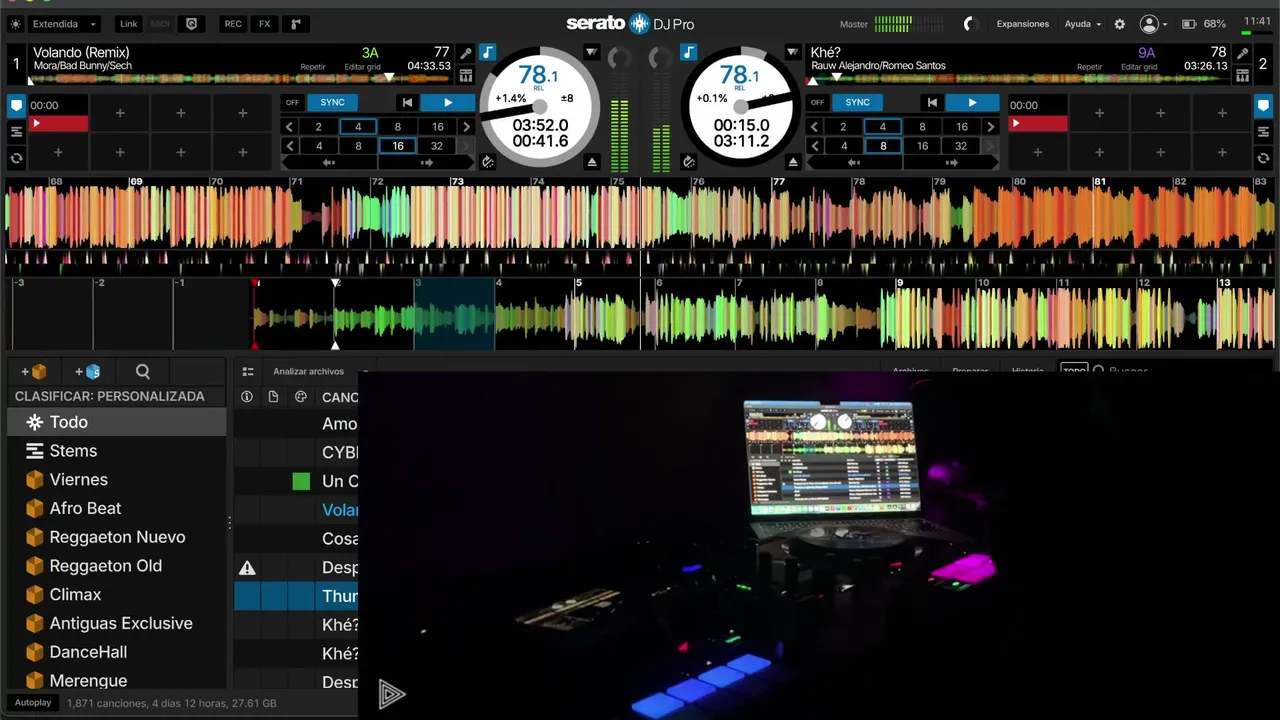The height and width of the screenshot is (720, 1280).
Task: Toggle key lock note icon on deck 2
Action: pyautogui.click(x=688, y=52)
